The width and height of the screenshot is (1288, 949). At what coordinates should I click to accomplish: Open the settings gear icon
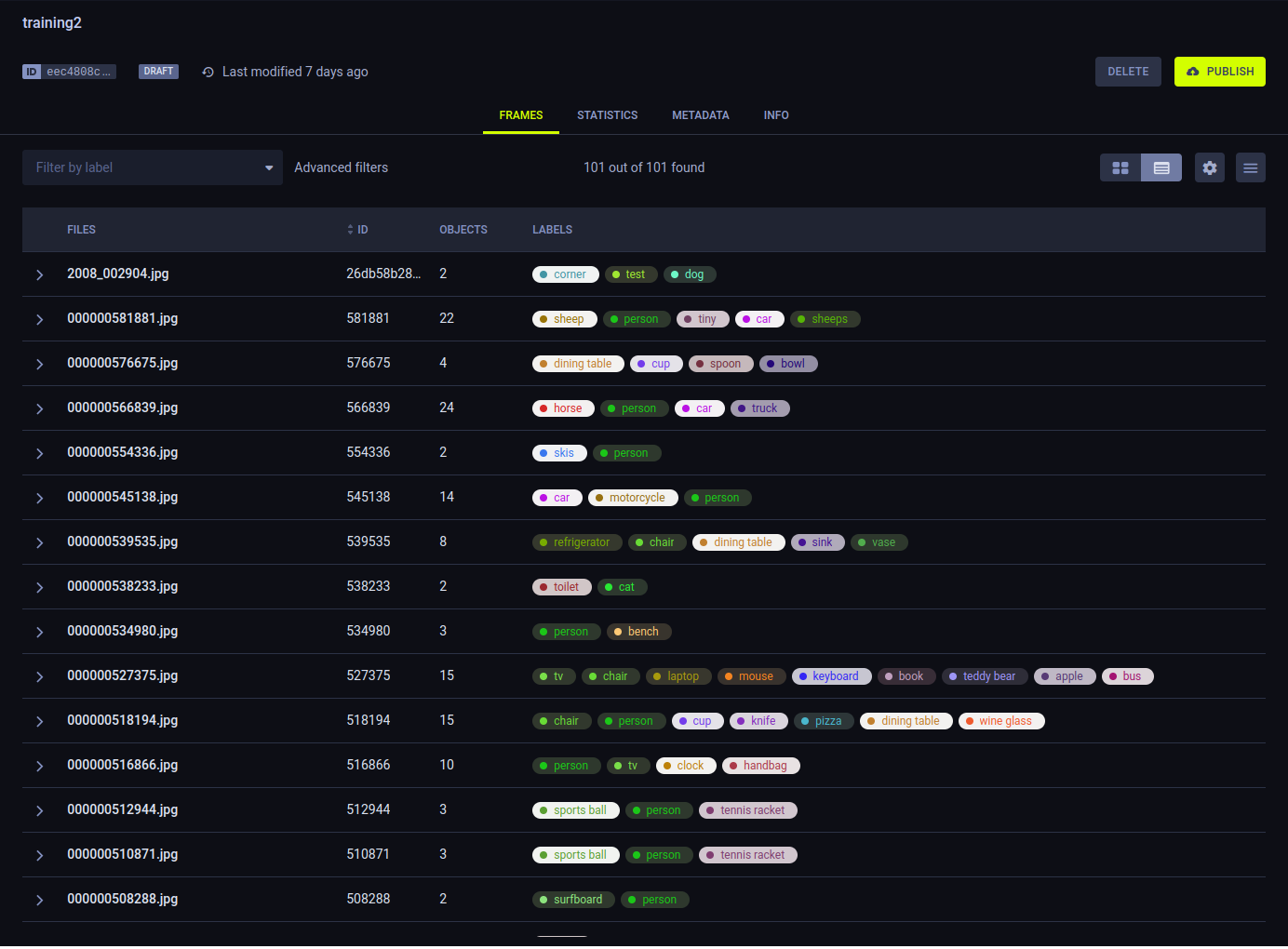1210,167
